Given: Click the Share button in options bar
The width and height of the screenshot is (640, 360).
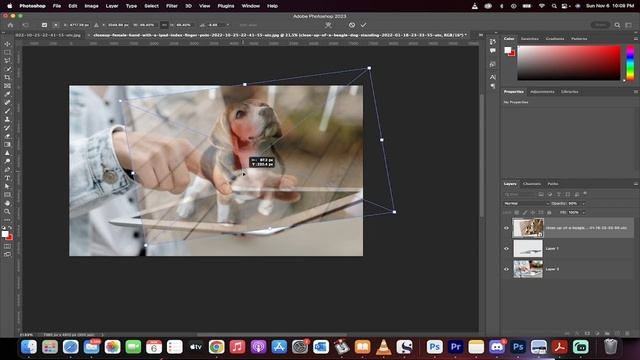Looking at the screenshot, I should coord(600,25).
